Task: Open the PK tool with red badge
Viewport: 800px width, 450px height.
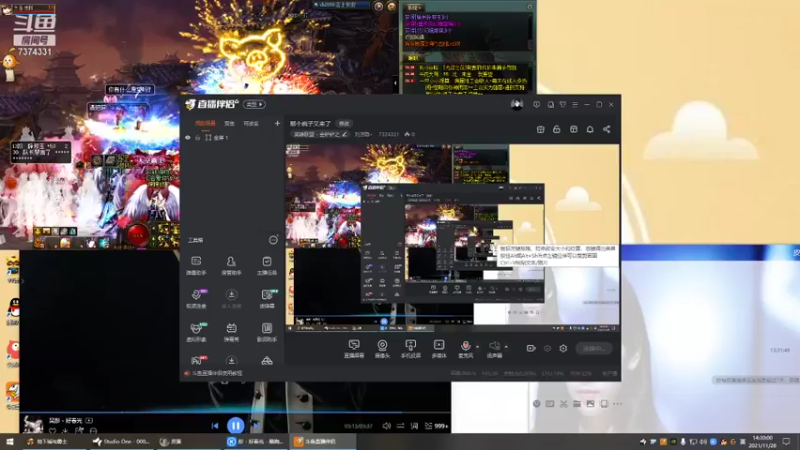Action: pyautogui.click(x=196, y=361)
